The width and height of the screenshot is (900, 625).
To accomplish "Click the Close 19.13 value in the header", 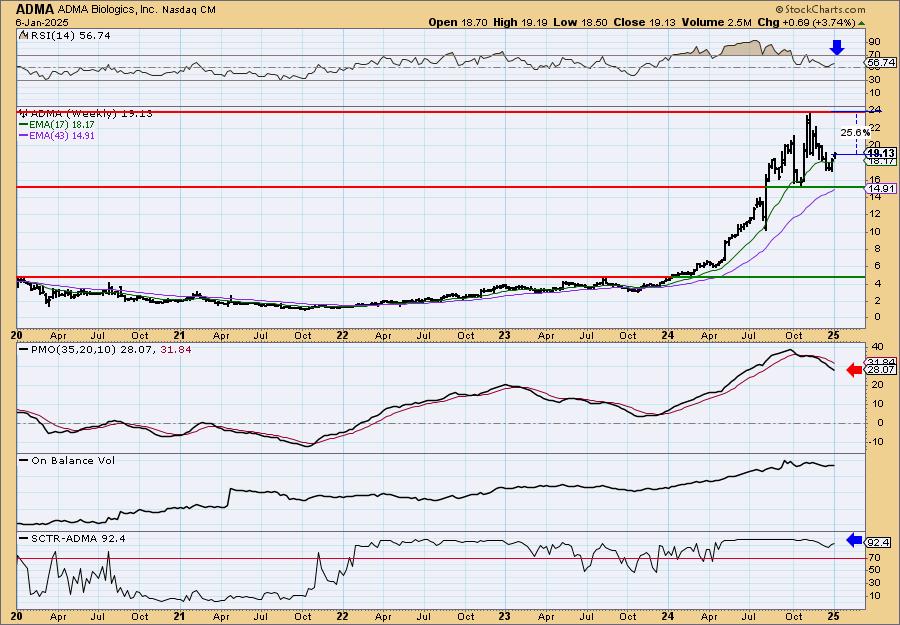I will tap(645, 23).
